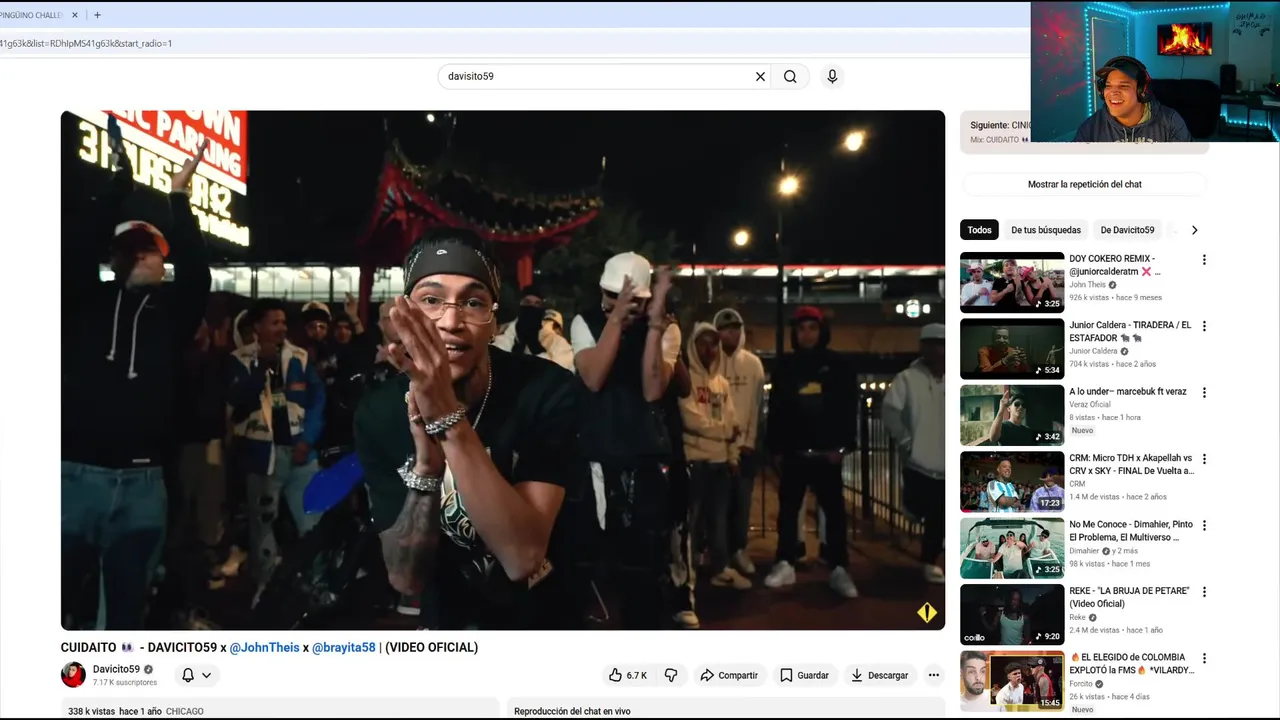Open options for EL ELEGIDO DE COLOMBIA
Screen dimensions: 1280x720
point(1204,658)
